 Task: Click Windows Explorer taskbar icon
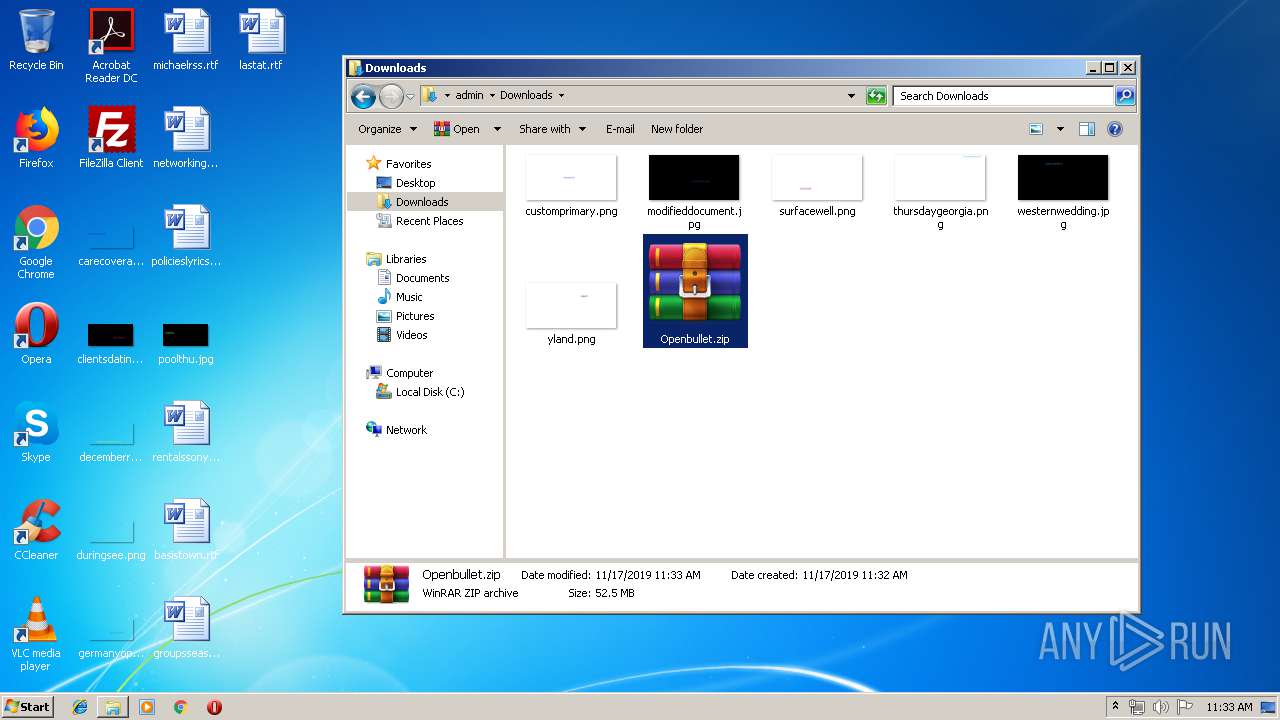[113, 707]
